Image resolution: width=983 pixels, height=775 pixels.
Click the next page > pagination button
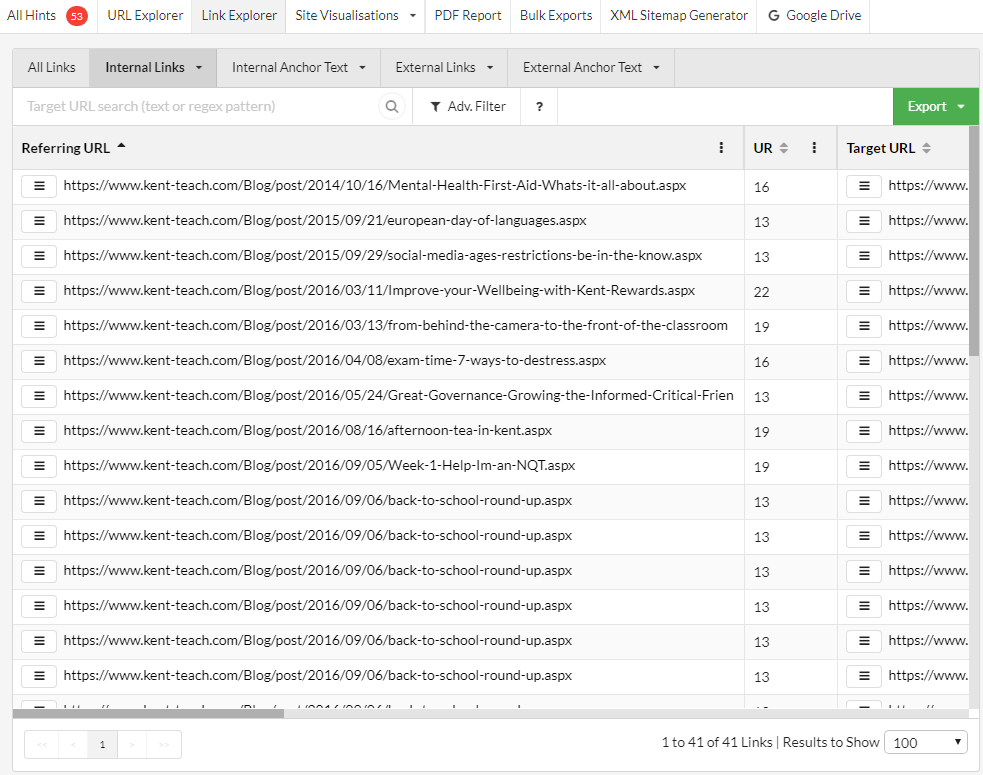(x=132, y=744)
